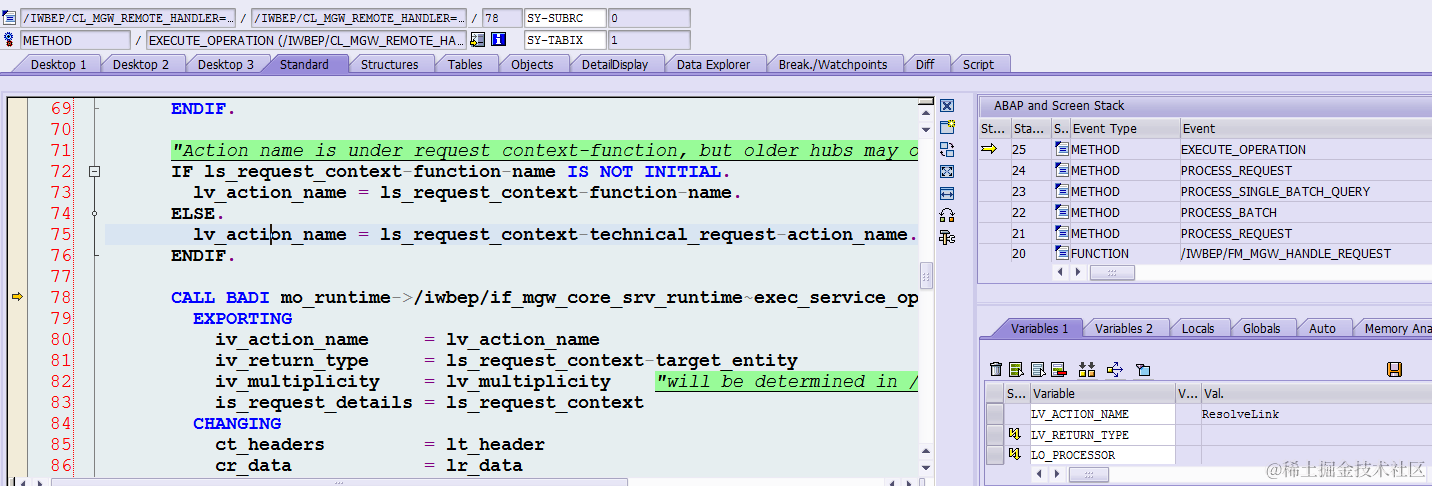This screenshot has width=1432, height=486.
Task: Click the Full Screen tool icon
Action: [x=947, y=171]
